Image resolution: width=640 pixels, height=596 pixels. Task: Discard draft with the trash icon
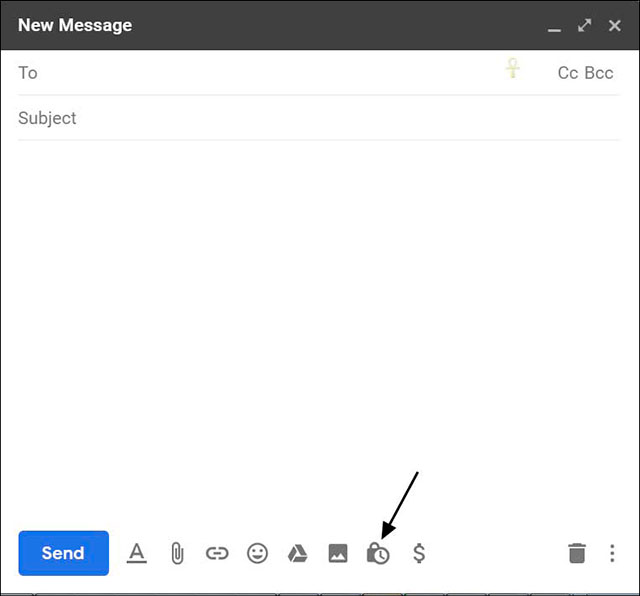tap(577, 553)
